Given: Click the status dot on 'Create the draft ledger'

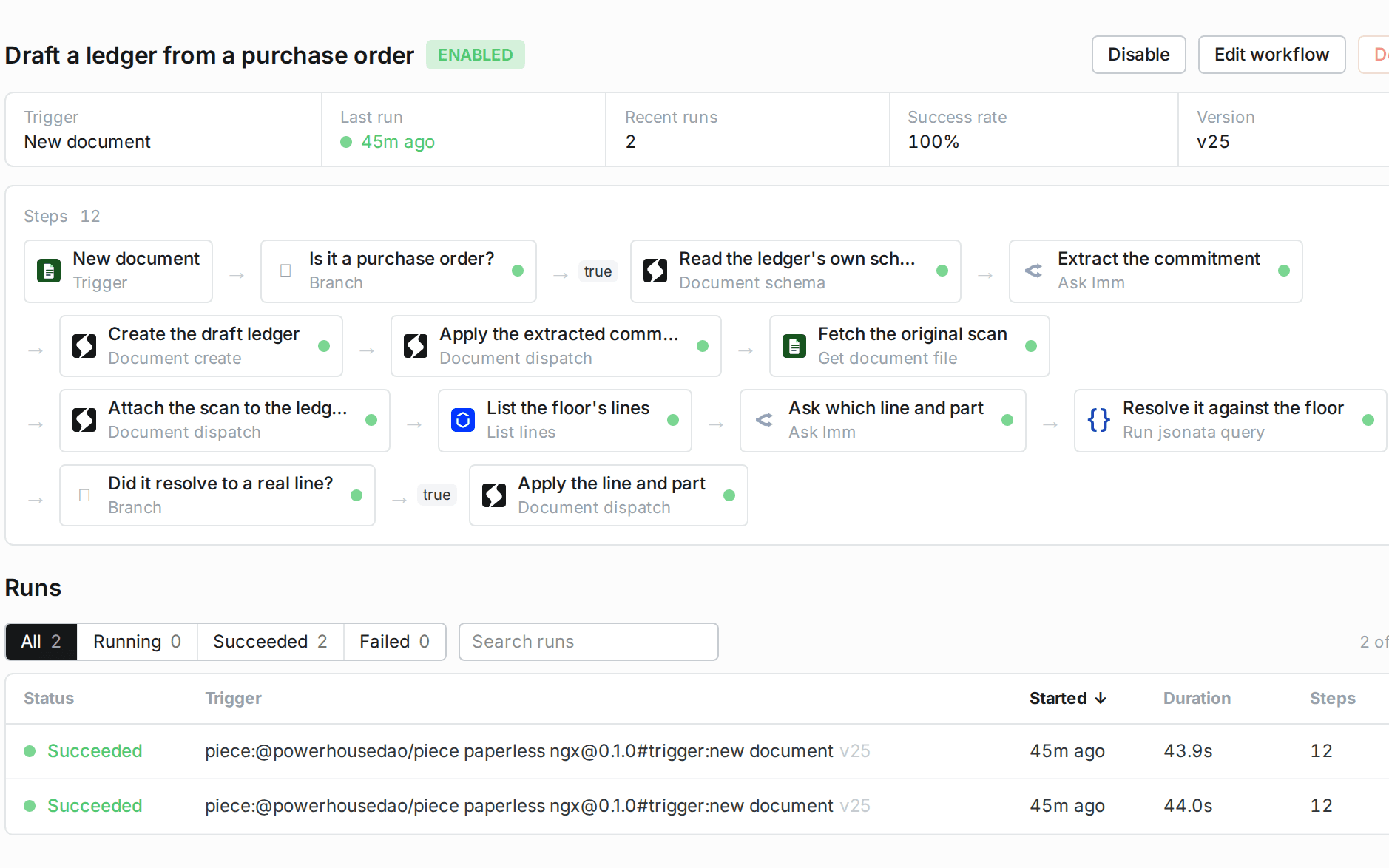Looking at the screenshot, I should click(x=324, y=346).
